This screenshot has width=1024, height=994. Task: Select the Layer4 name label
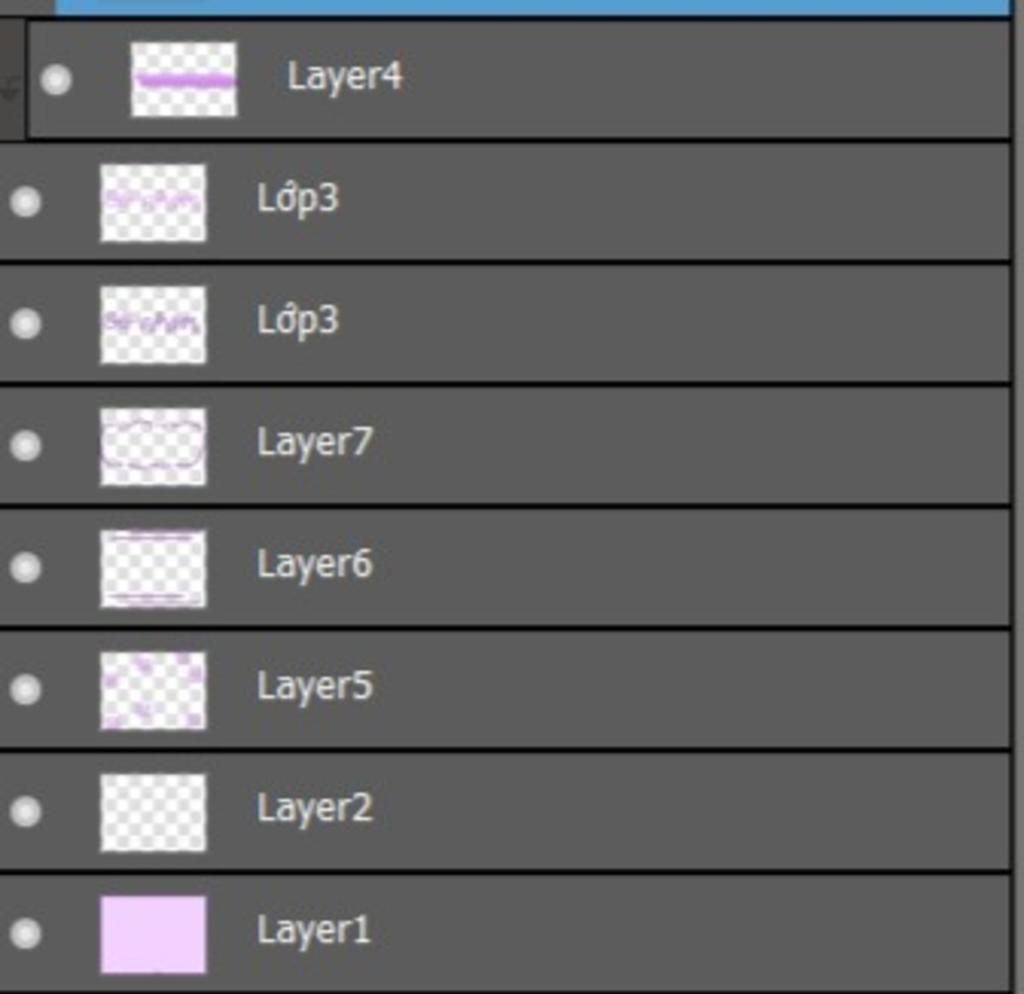point(345,76)
